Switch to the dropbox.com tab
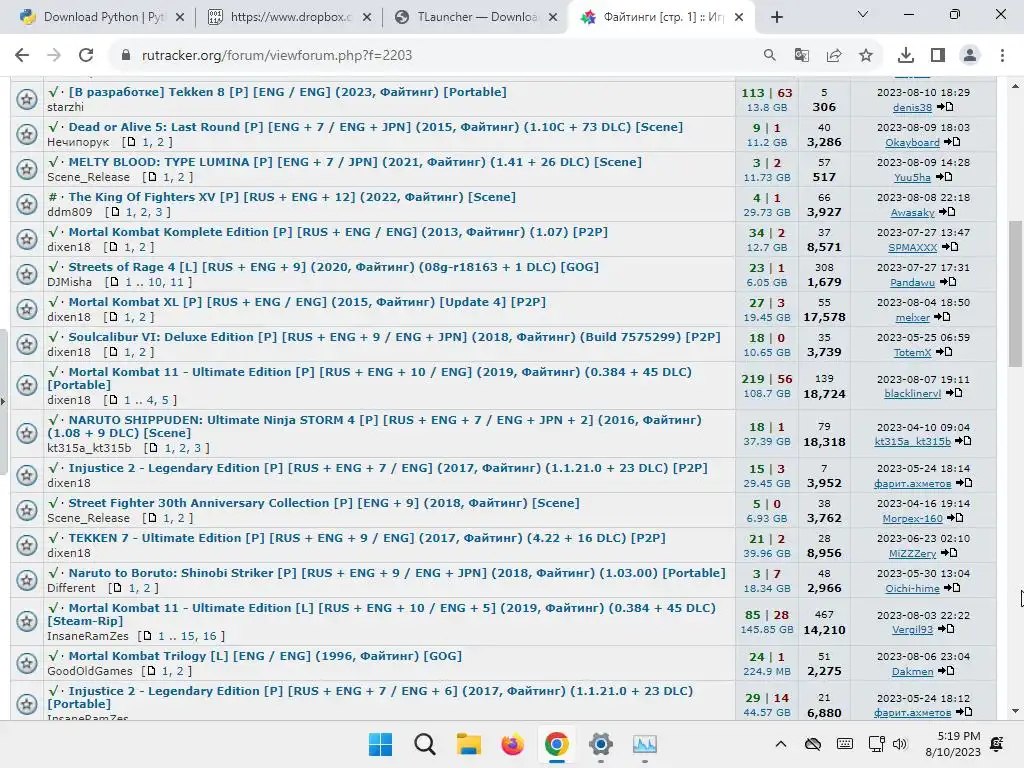Image resolution: width=1024 pixels, height=768 pixels. click(x=289, y=17)
